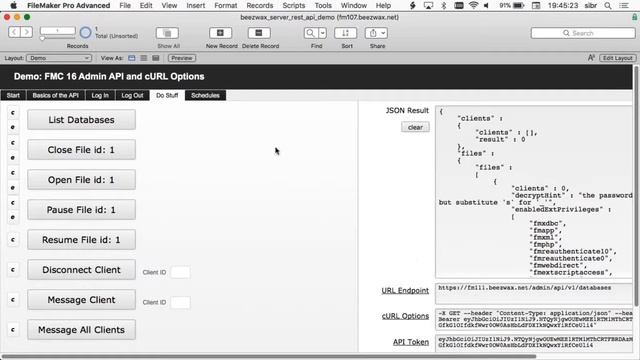Viewport: 640px width, 360px height.
Task: View as Form icon
Action: [x=131, y=58]
